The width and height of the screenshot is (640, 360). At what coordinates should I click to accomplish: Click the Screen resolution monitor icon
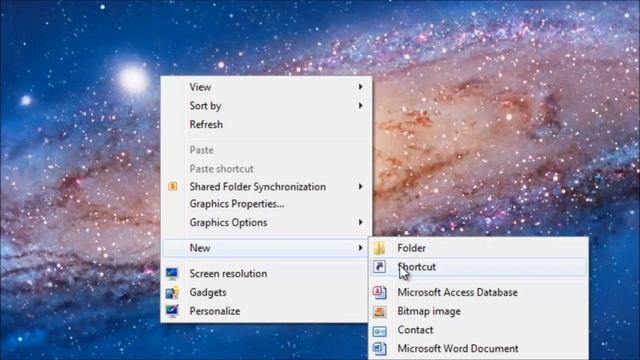(x=172, y=273)
